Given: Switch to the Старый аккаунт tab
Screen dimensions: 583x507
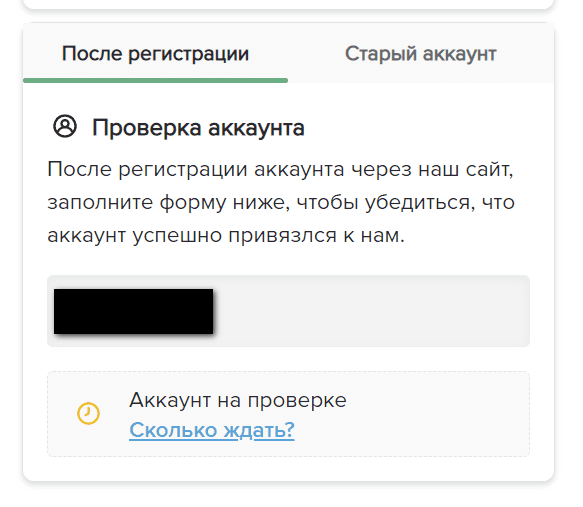Looking at the screenshot, I should 421,54.
